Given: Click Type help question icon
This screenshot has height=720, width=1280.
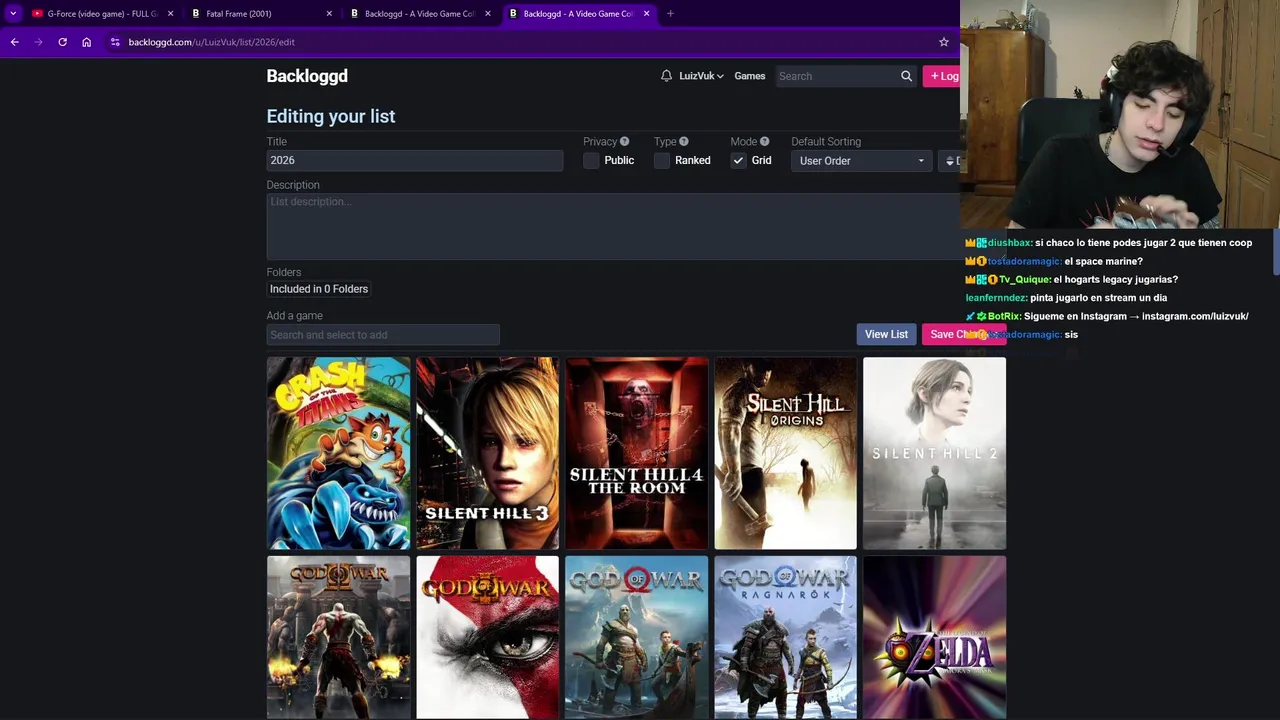Looking at the screenshot, I should point(684,142).
